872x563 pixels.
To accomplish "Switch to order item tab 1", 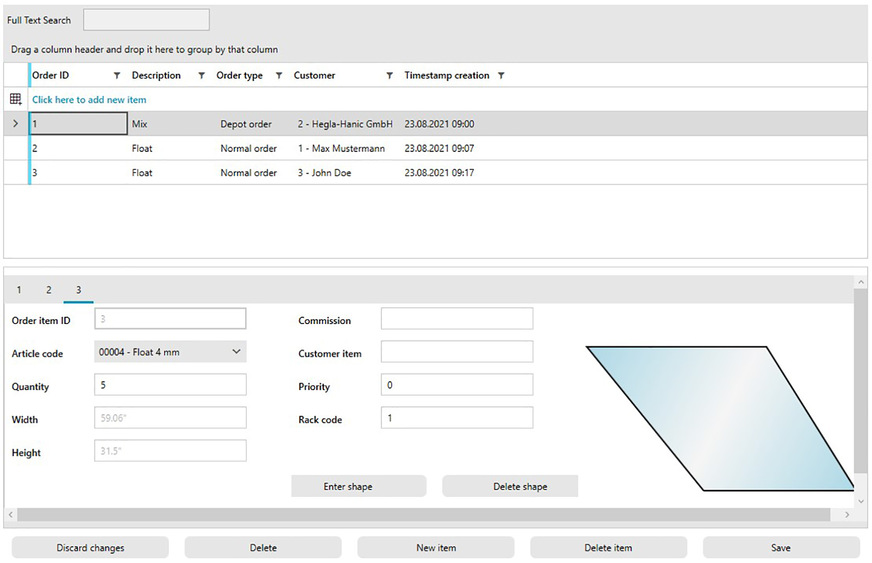I will coord(19,290).
